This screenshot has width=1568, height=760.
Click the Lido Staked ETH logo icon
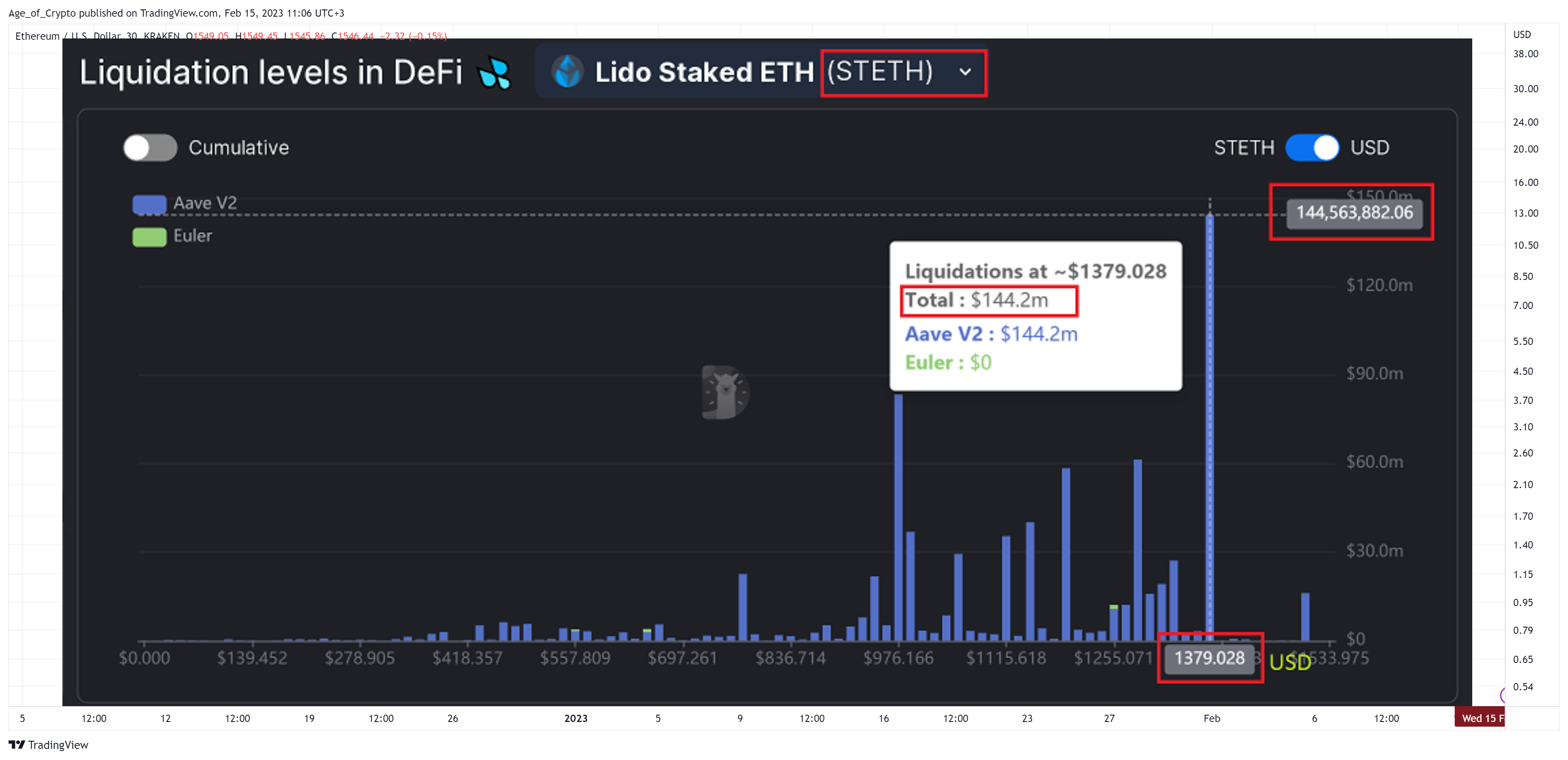click(567, 71)
